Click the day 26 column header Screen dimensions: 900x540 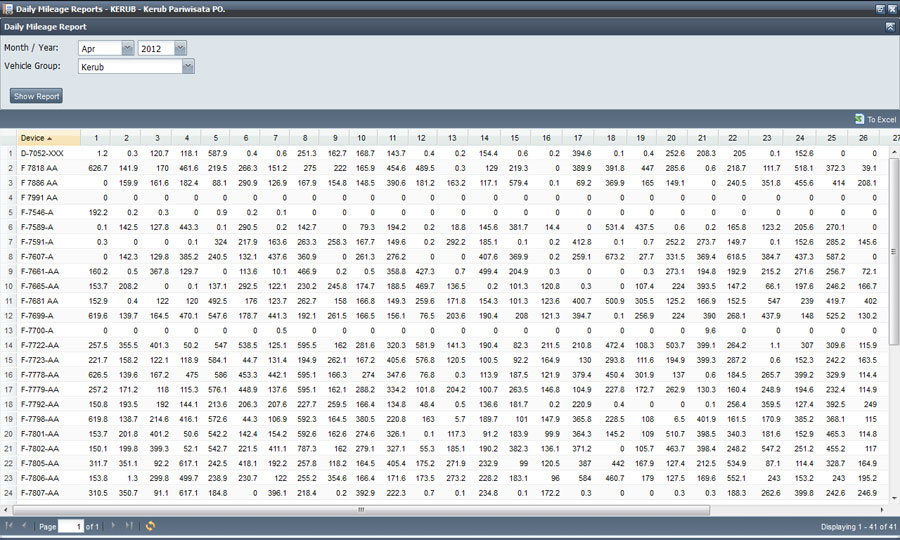(x=862, y=138)
